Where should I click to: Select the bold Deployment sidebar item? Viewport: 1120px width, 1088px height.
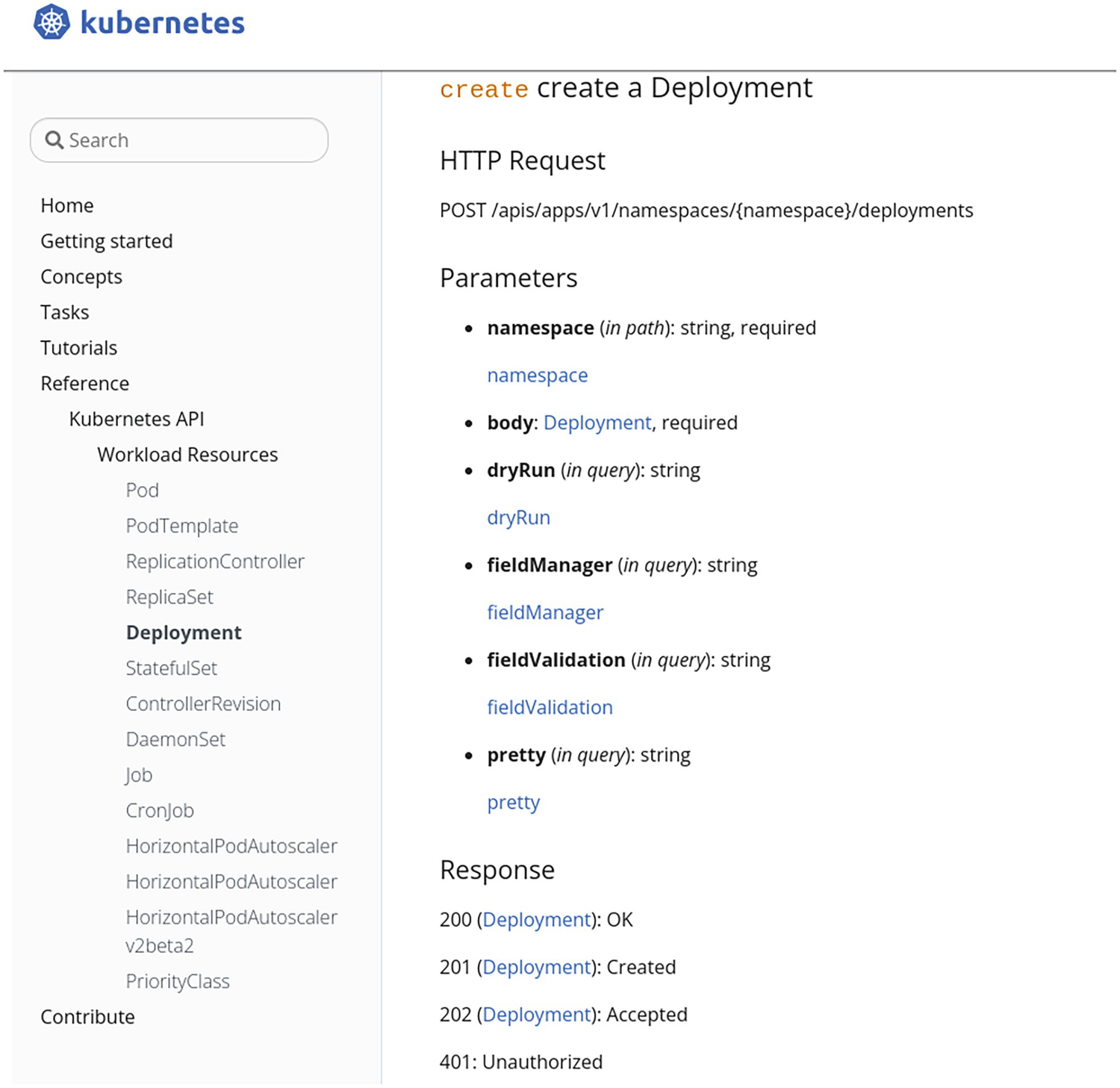(x=184, y=633)
